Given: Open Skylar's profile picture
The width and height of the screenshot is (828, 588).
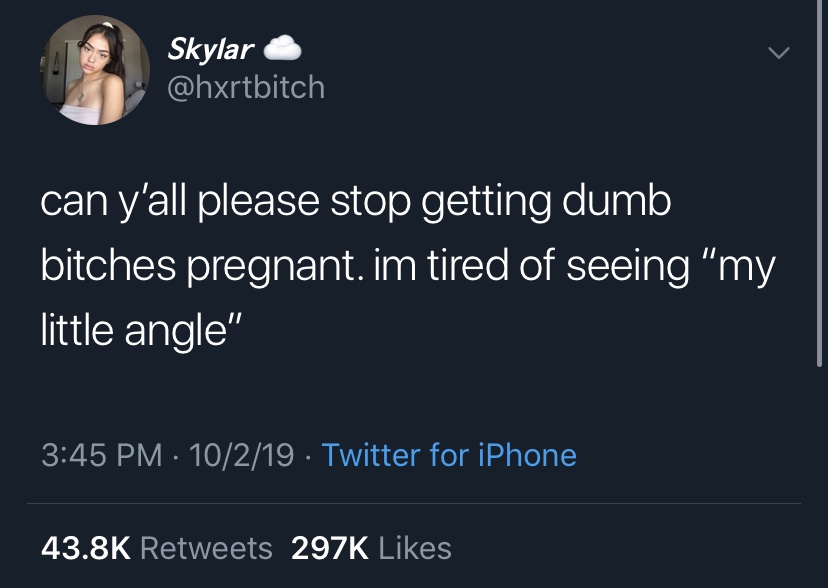Looking at the screenshot, I should (95, 70).
